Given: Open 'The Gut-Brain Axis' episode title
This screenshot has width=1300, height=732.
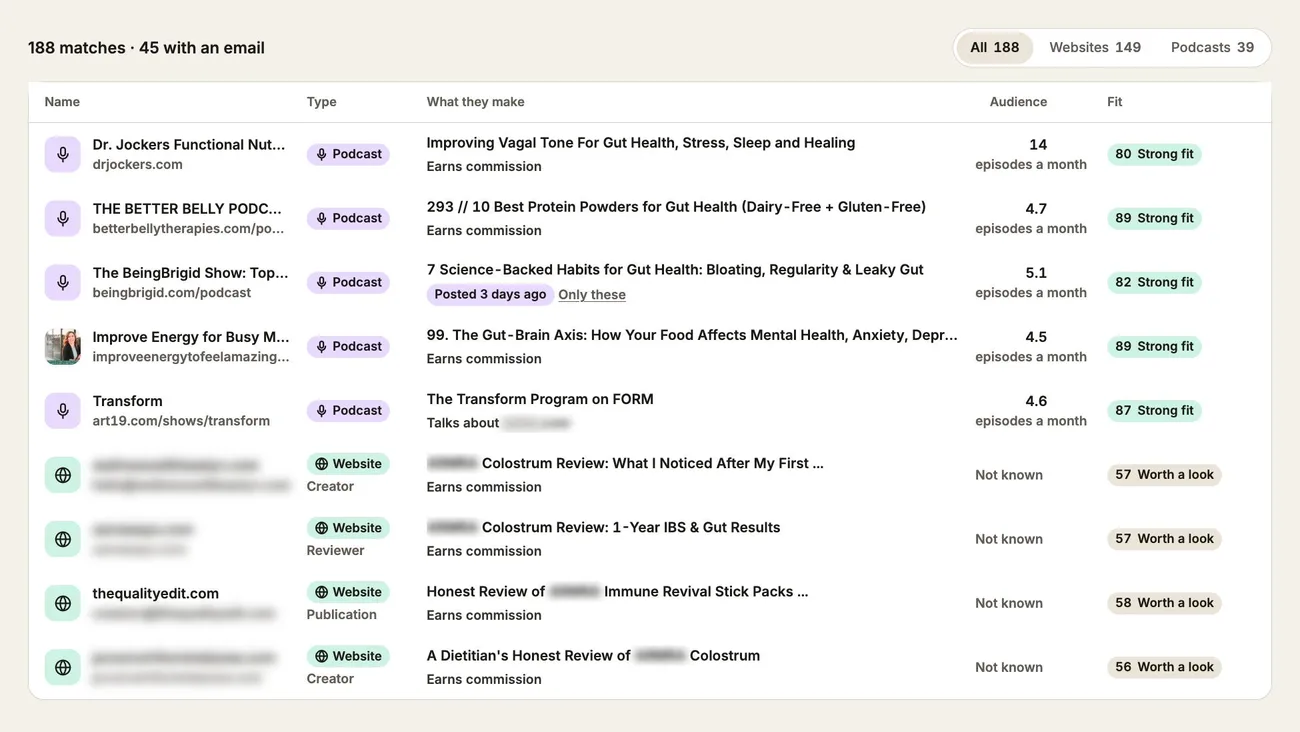Looking at the screenshot, I should [692, 335].
